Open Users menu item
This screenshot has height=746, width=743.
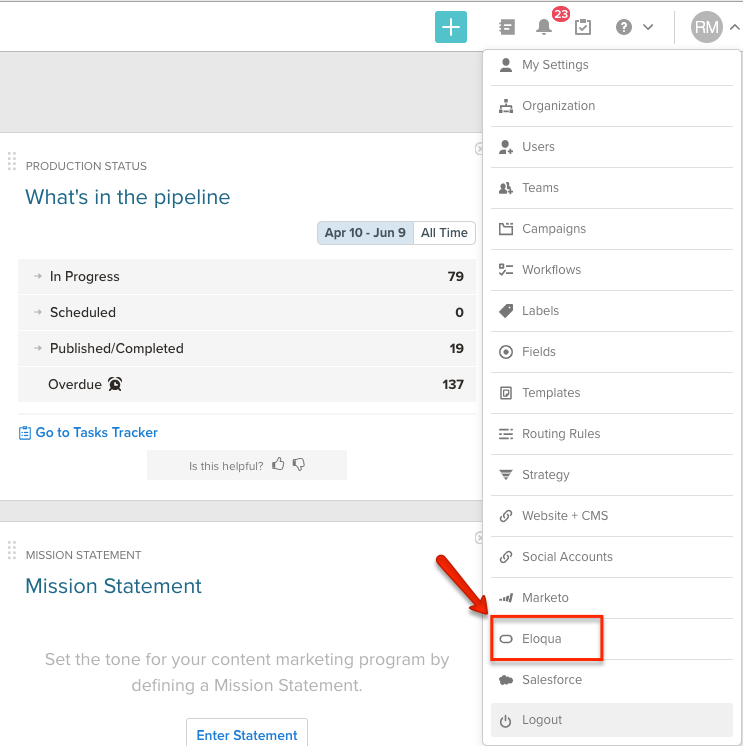click(x=612, y=147)
